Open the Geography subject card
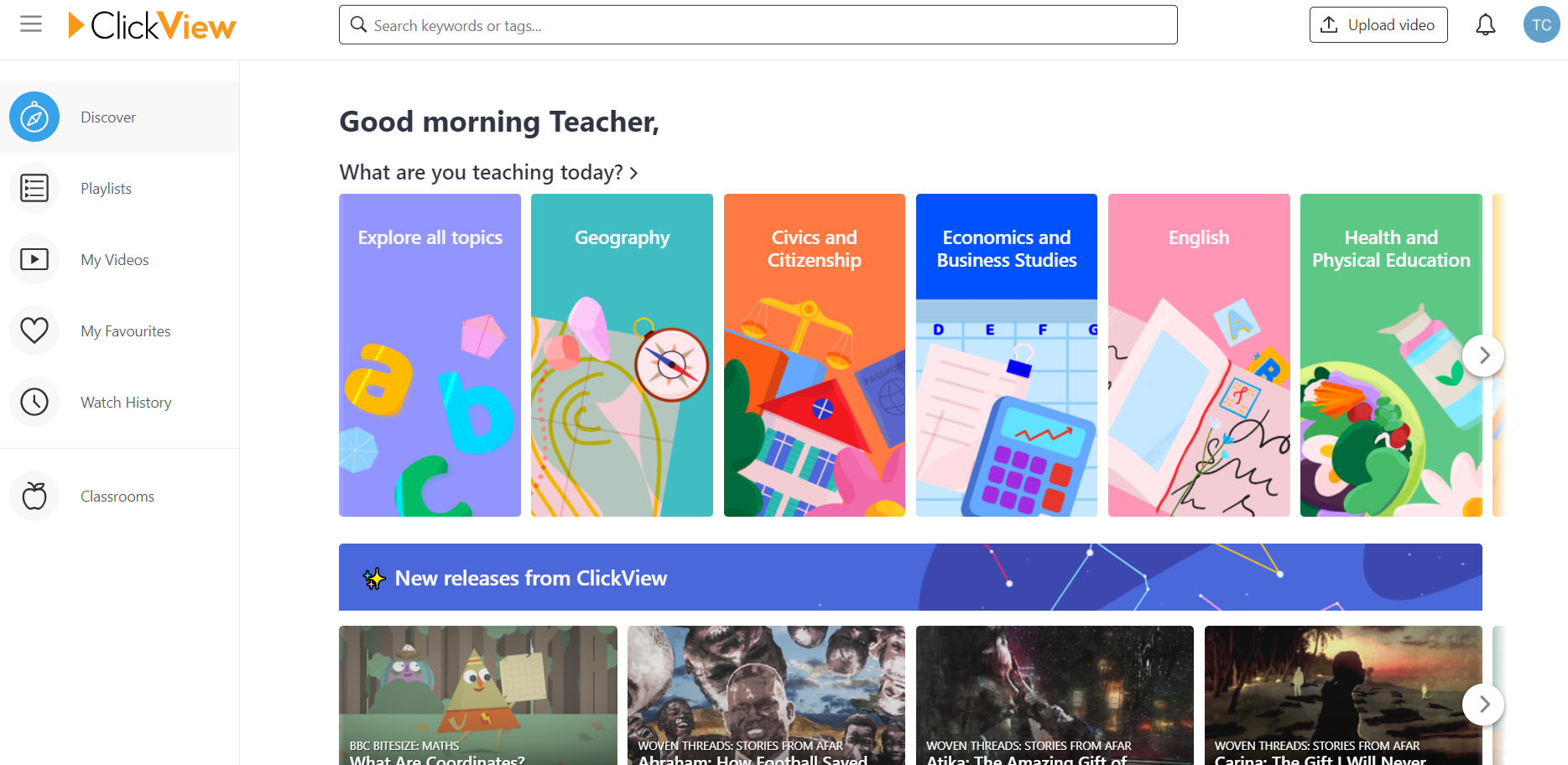Viewport: 1568px width, 765px height. (x=622, y=355)
